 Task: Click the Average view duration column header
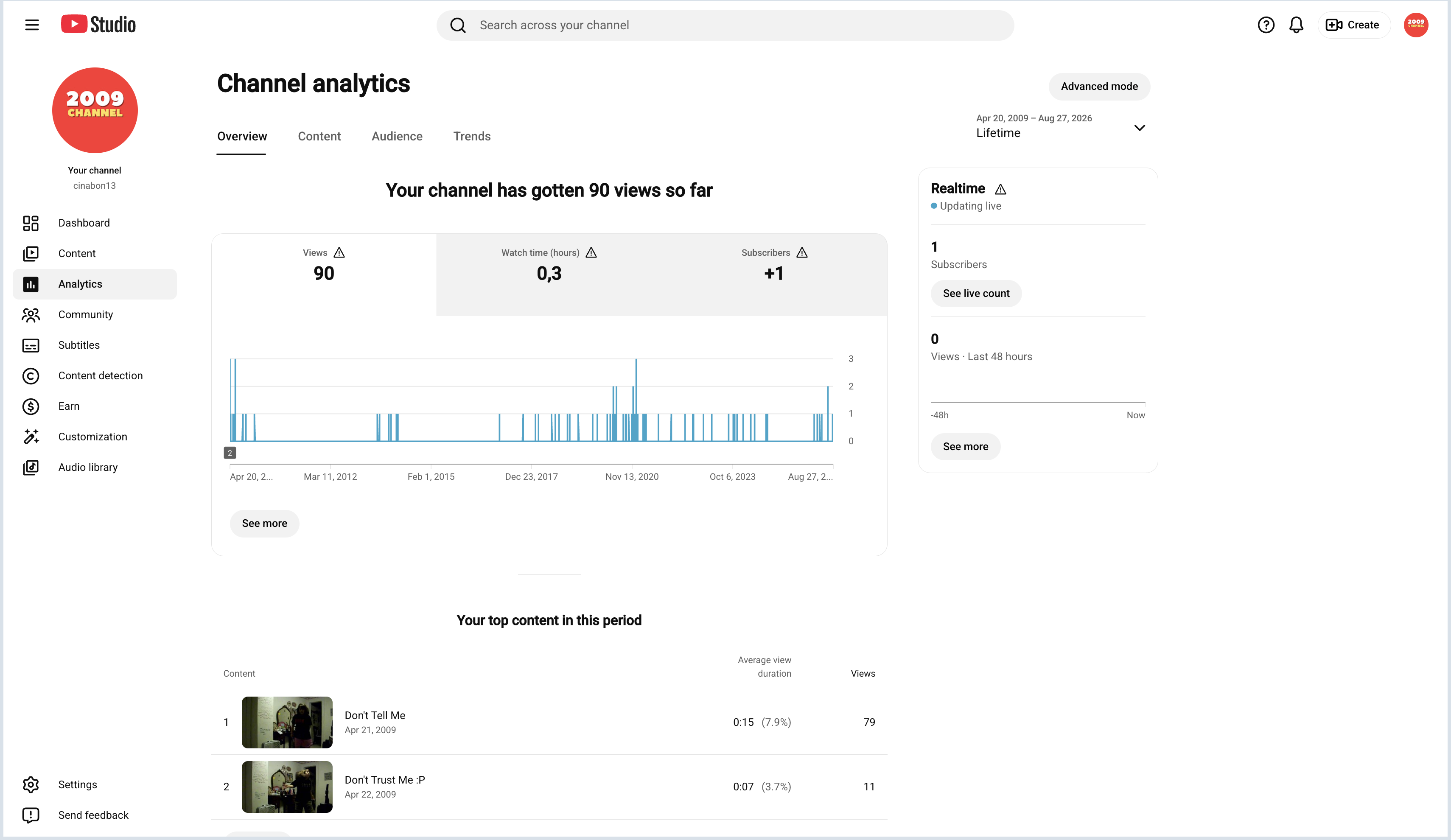(x=764, y=666)
